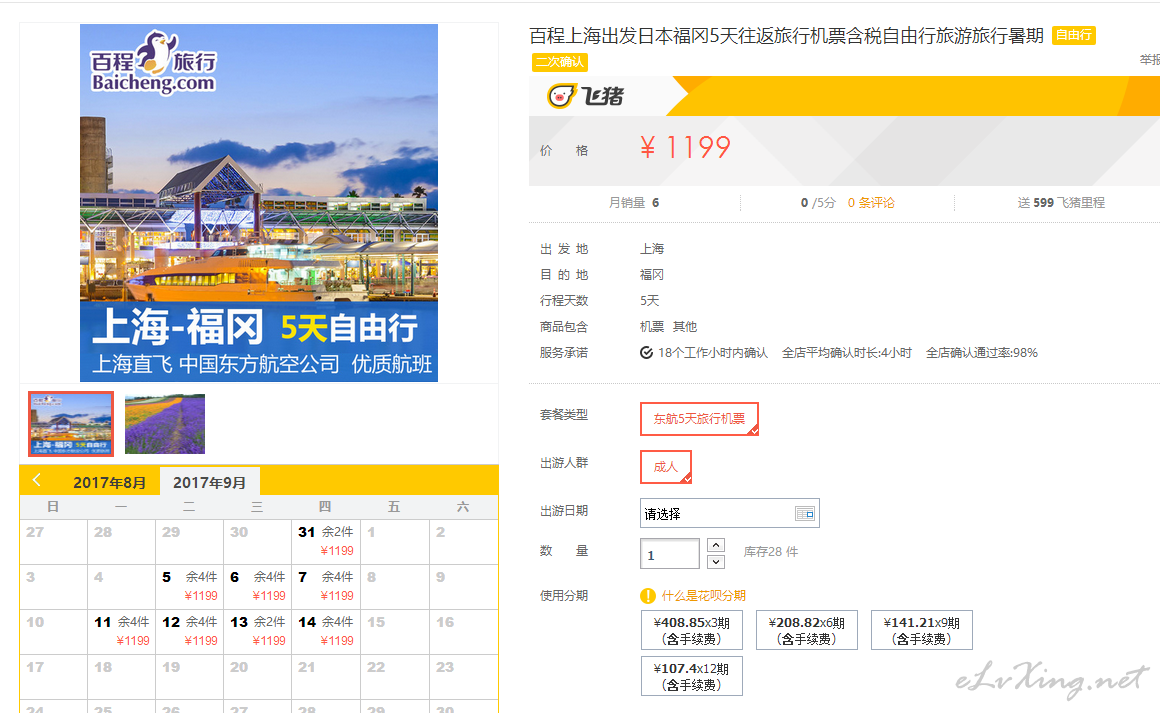
Task: Choose the ¥408.85x3期 installment plan
Action: click(692, 630)
